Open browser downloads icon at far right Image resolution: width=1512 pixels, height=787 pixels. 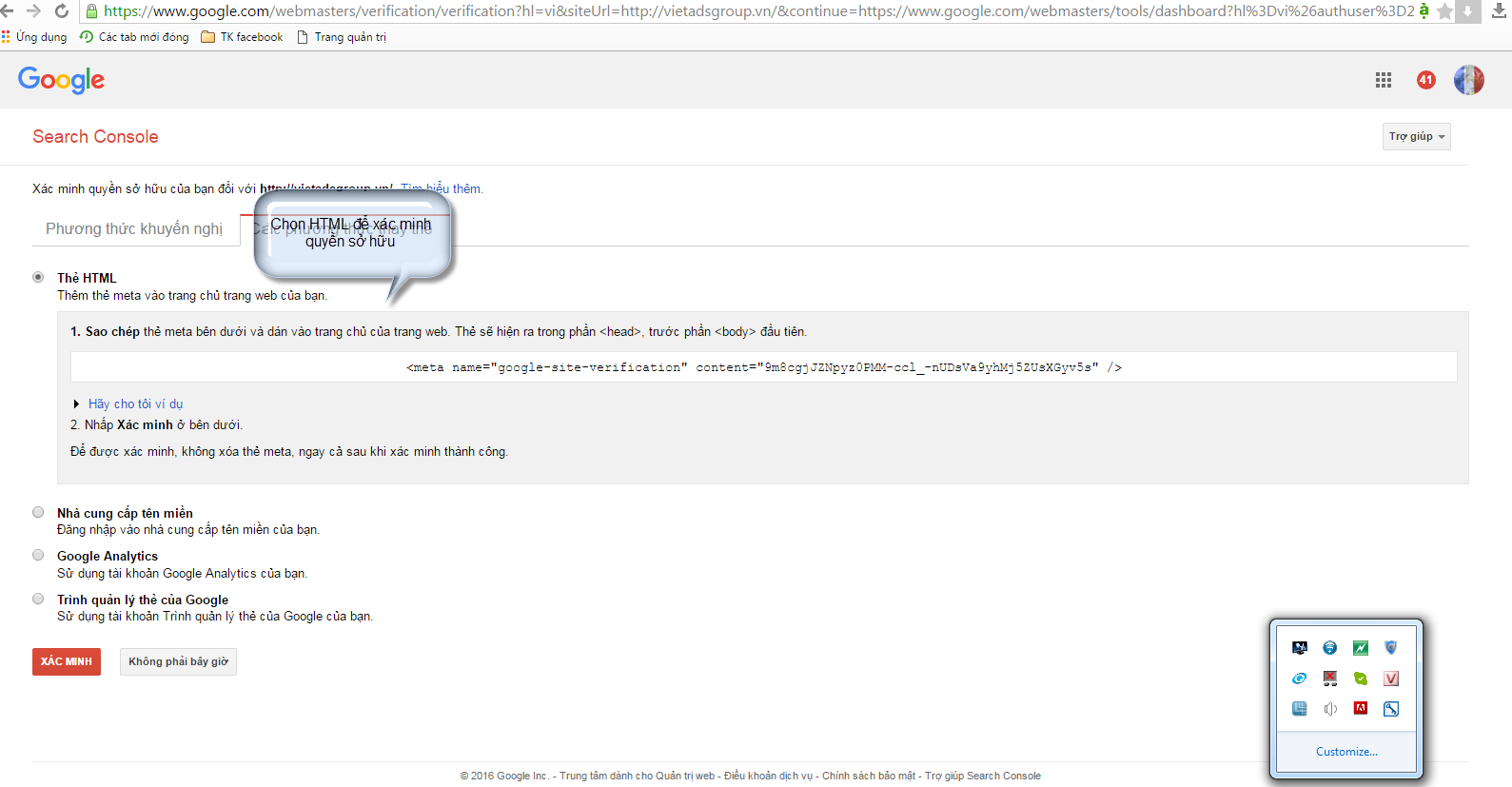1499,11
